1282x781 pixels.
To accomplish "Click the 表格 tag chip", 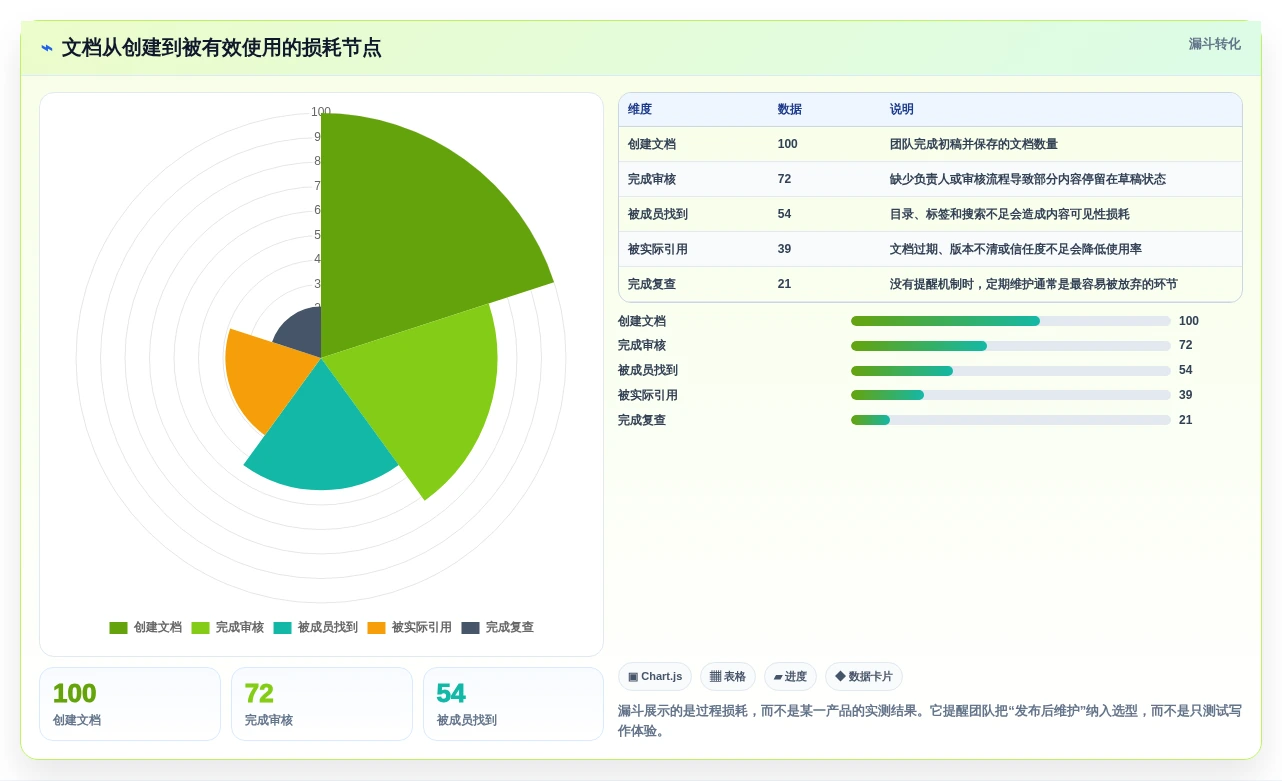I will 728,677.
